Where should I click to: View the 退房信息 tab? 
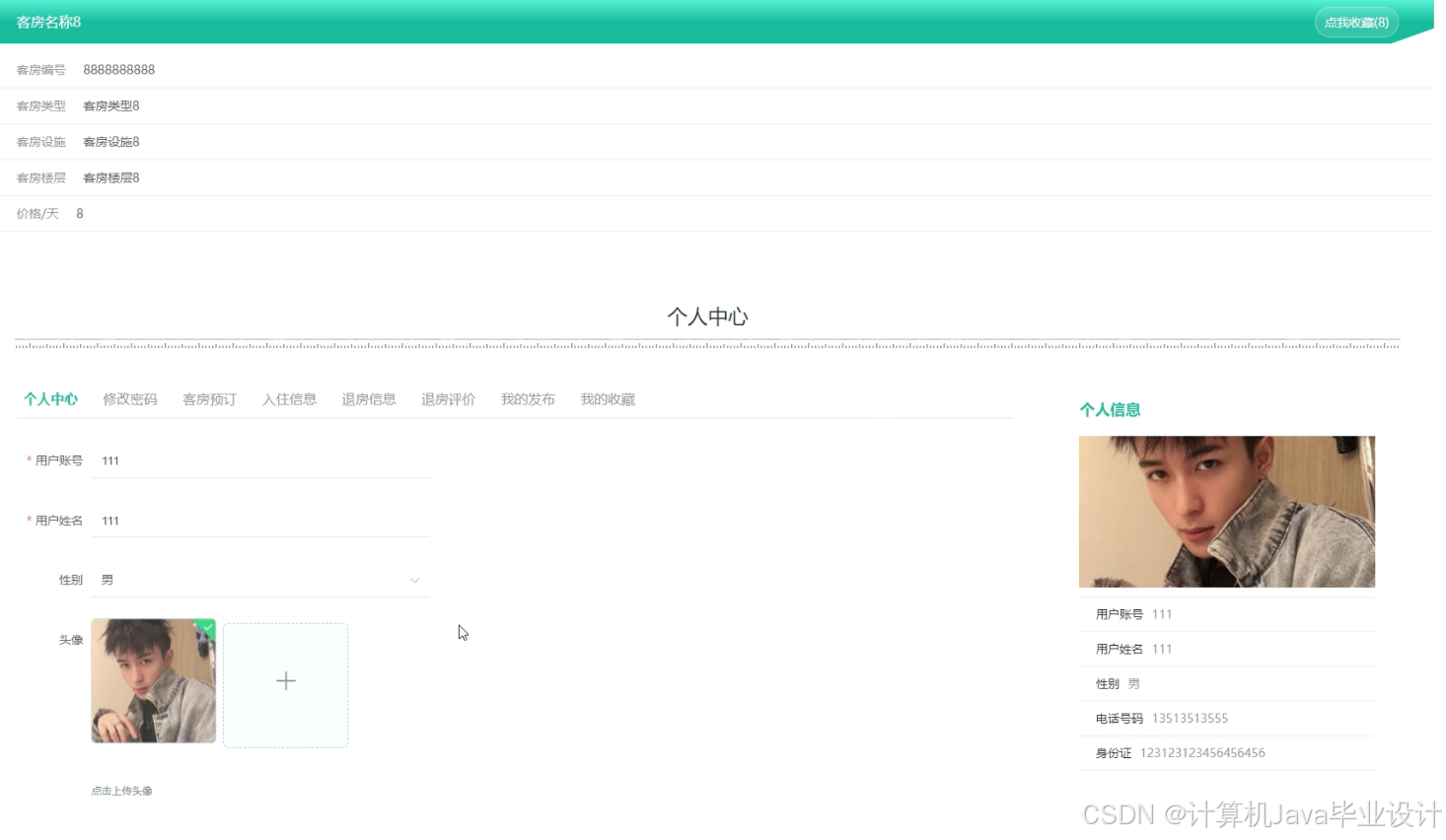[368, 398]
